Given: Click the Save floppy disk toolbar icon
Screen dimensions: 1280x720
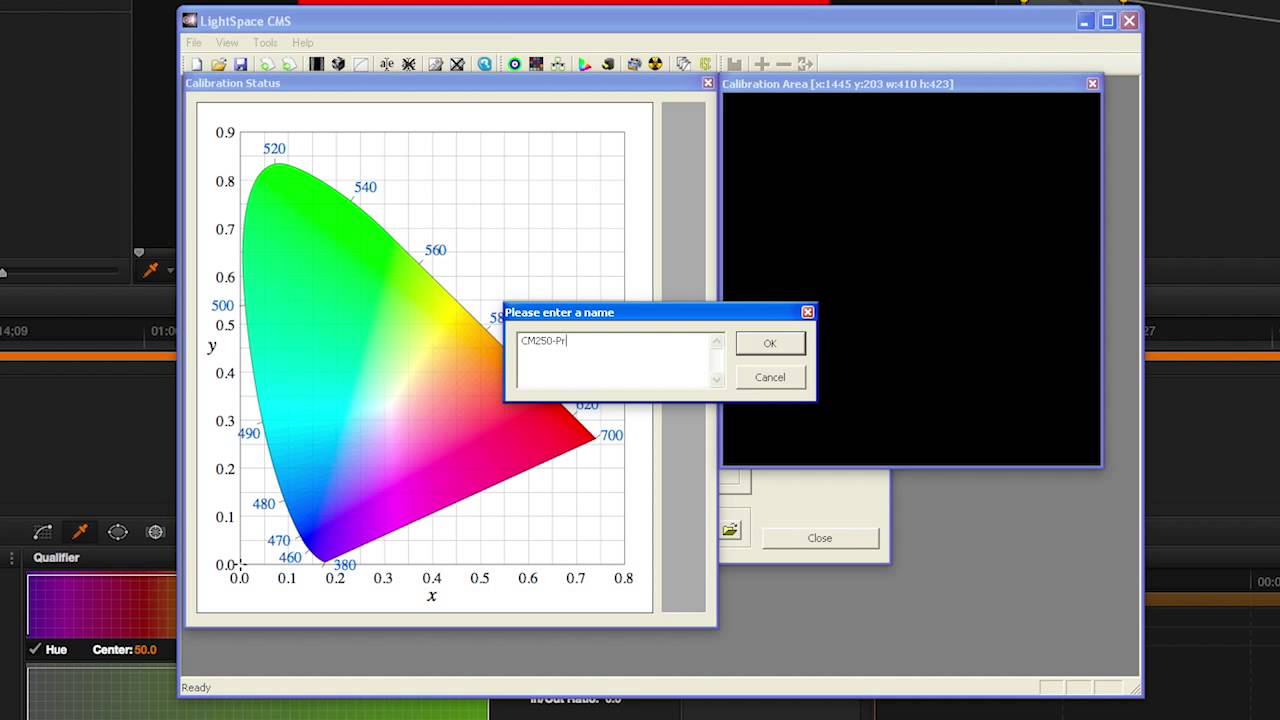Looking at the screenshot, I should tap(240, 64).
